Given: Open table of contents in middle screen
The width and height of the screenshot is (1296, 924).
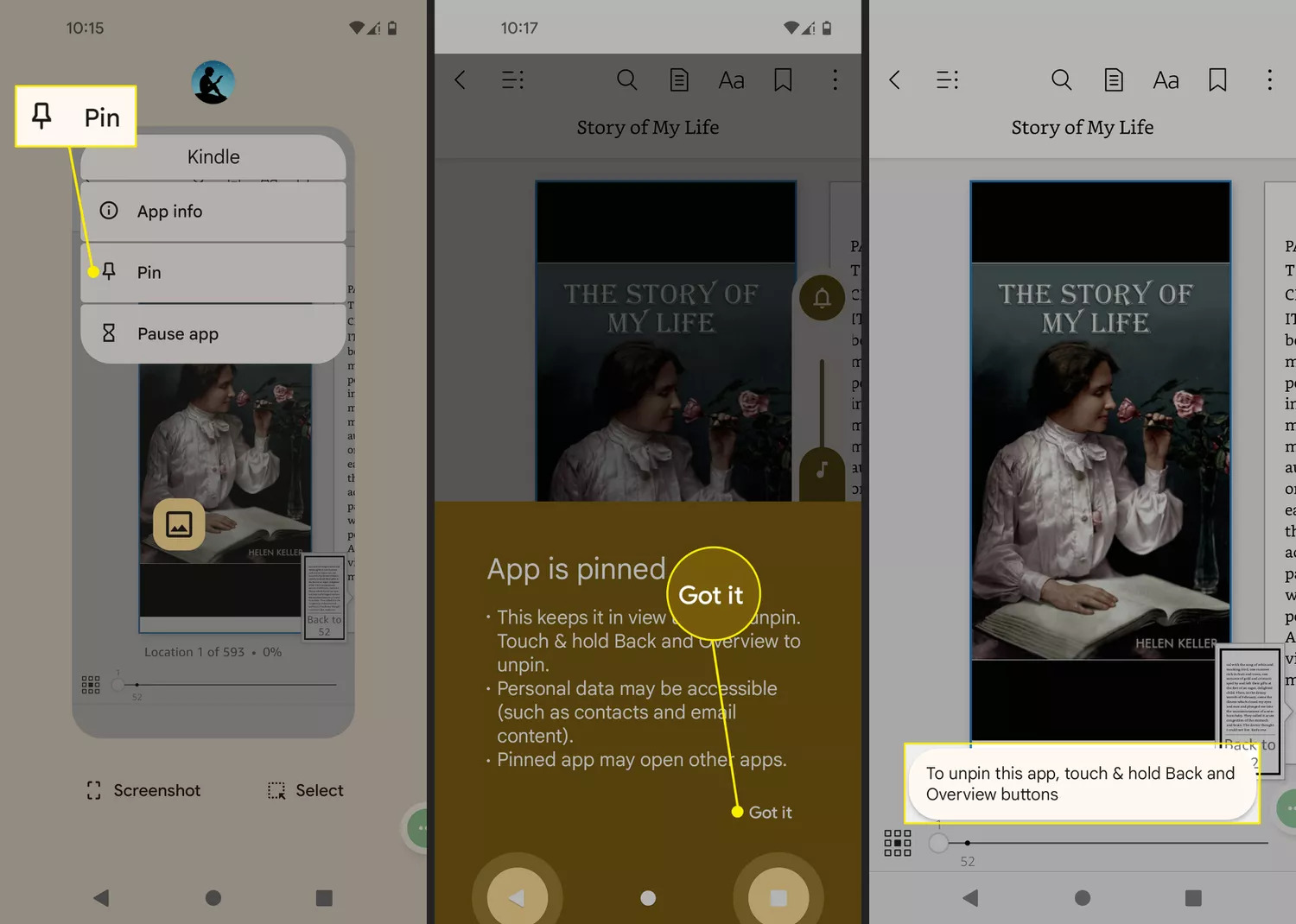Looking at the screenshot, I should pos(513,80).
